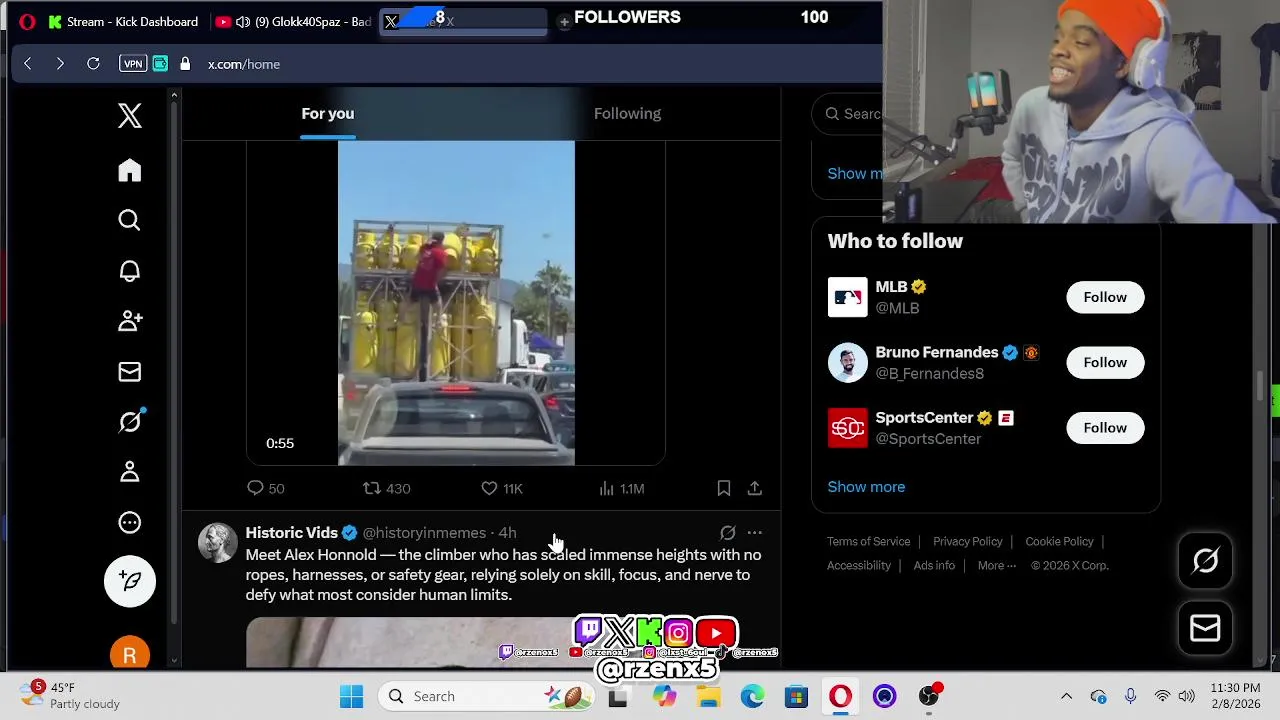
Task: Reply to the video post with 50 replies
Action: 266,488
